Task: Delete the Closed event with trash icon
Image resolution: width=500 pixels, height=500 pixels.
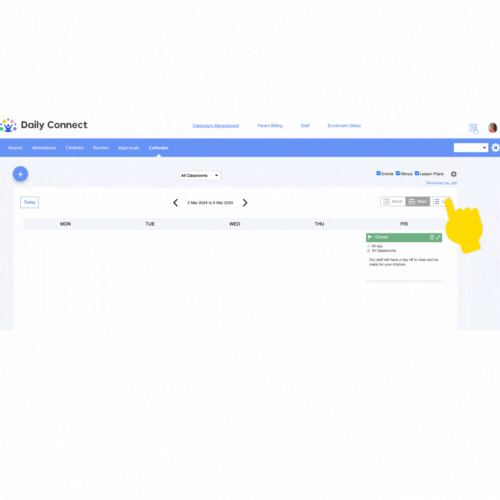Action: 432,237
